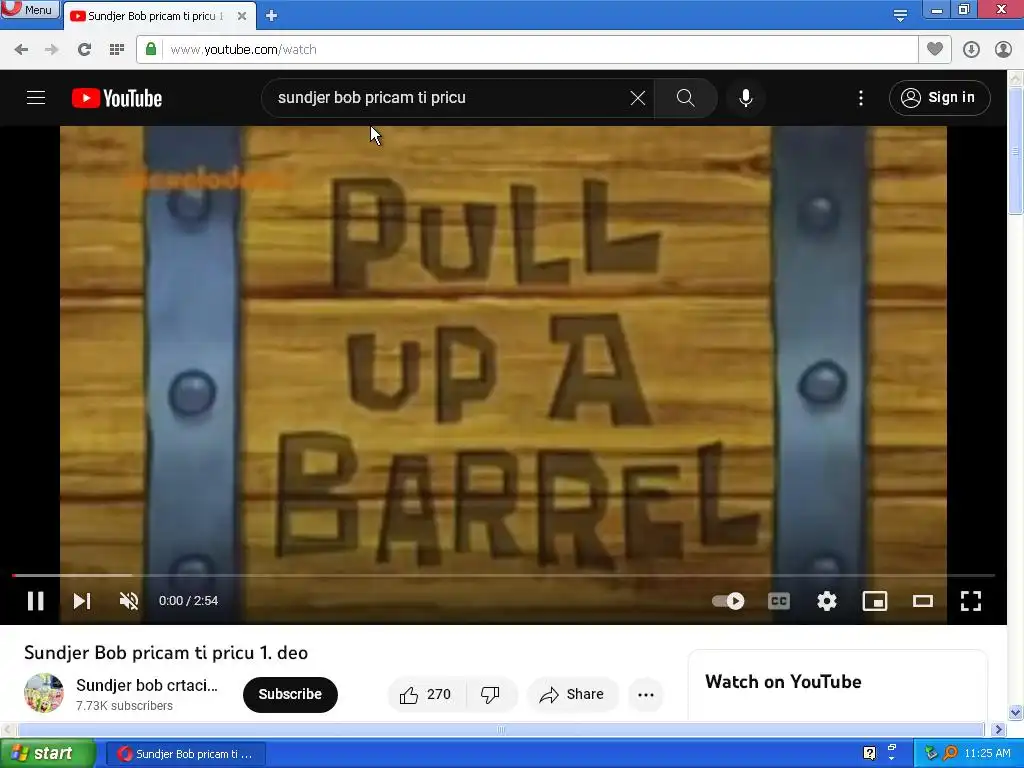The width and height of the screenshot is (1024, 768).
Task: Toggle closed captions
Action: [778, 601]
